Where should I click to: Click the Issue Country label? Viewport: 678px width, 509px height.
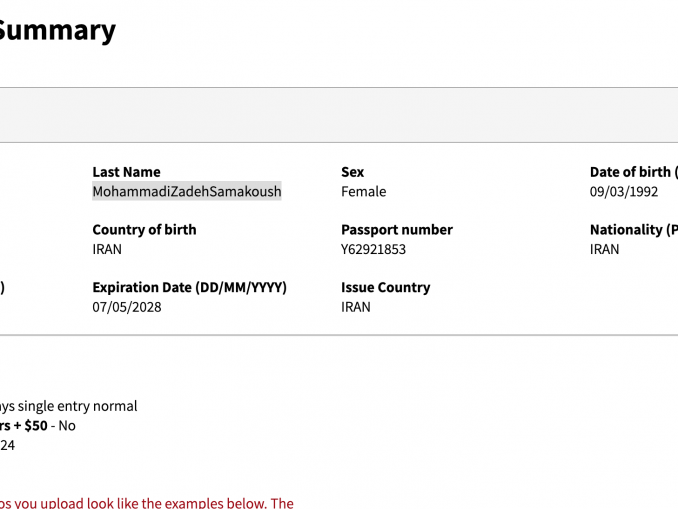click(385, 287)
